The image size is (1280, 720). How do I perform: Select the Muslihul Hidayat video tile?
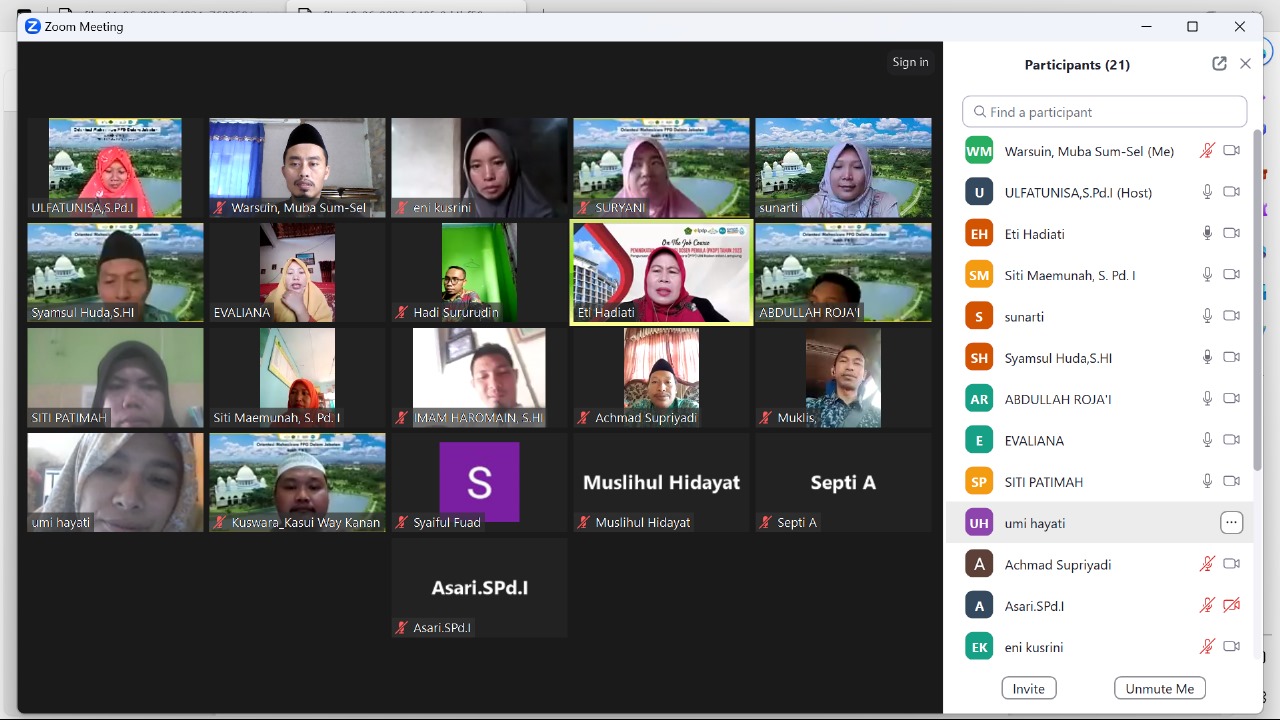point(661,483)
